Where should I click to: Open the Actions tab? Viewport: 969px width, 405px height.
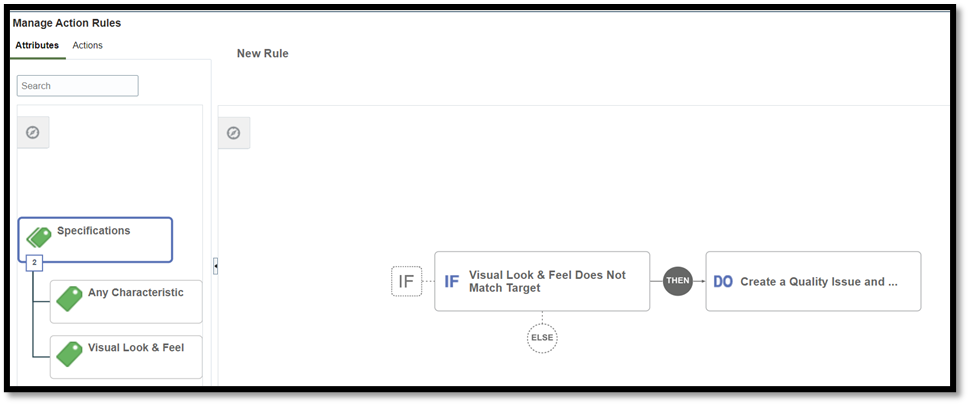click(88, 45)
